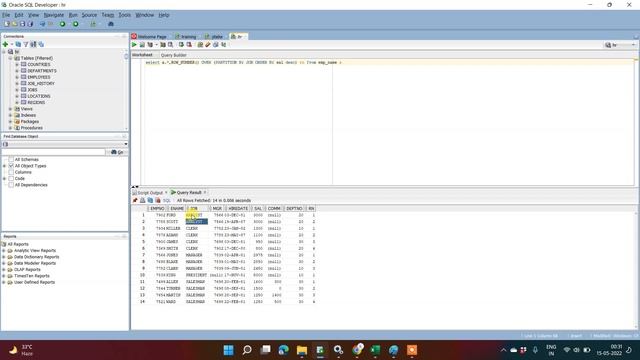Click the Windows Start icon in taskbar
This screenshot has height=360, width=640.
click(229, 350)
